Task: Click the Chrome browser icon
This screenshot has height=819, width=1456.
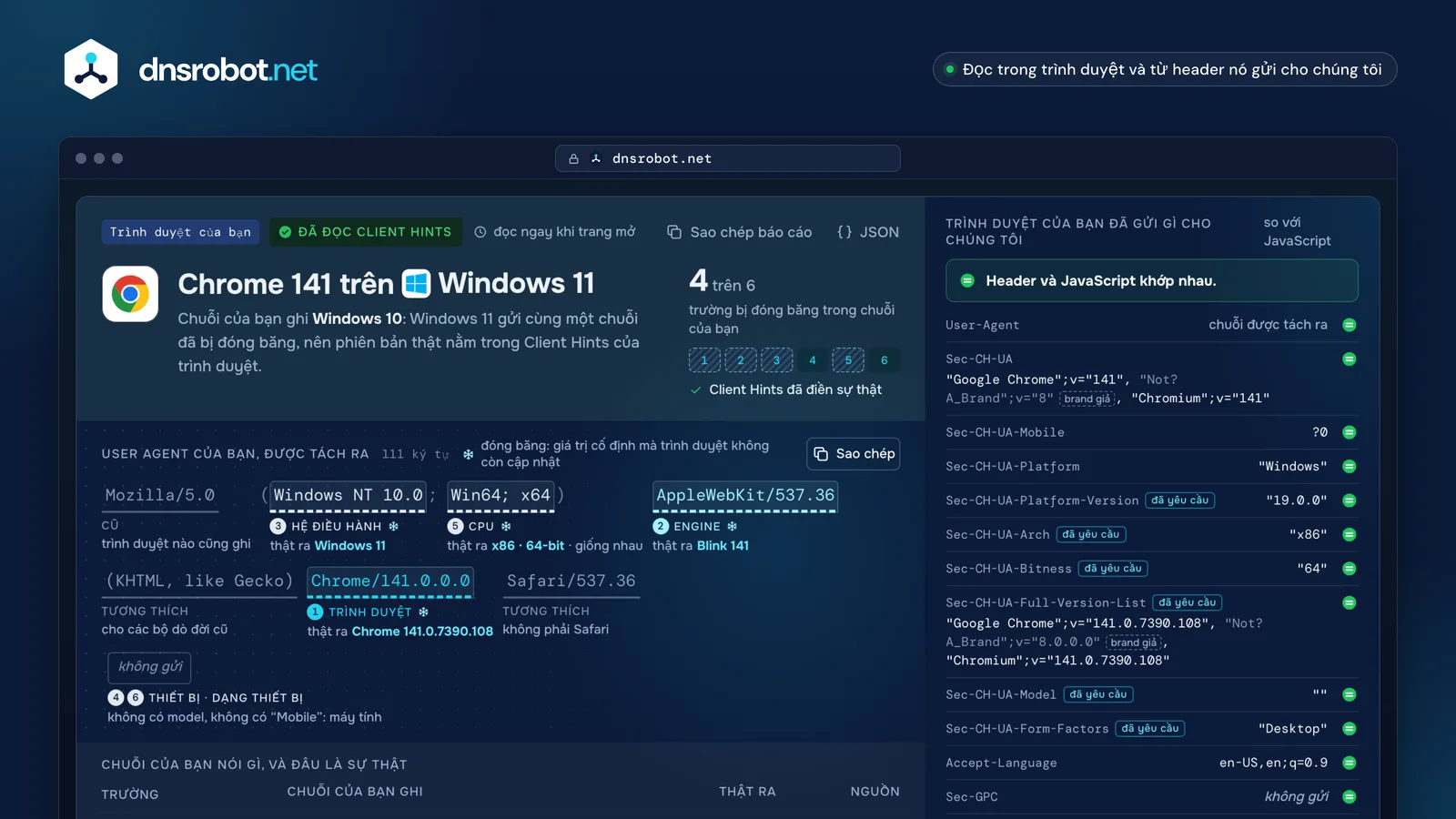Action: (x=130, y=294)
